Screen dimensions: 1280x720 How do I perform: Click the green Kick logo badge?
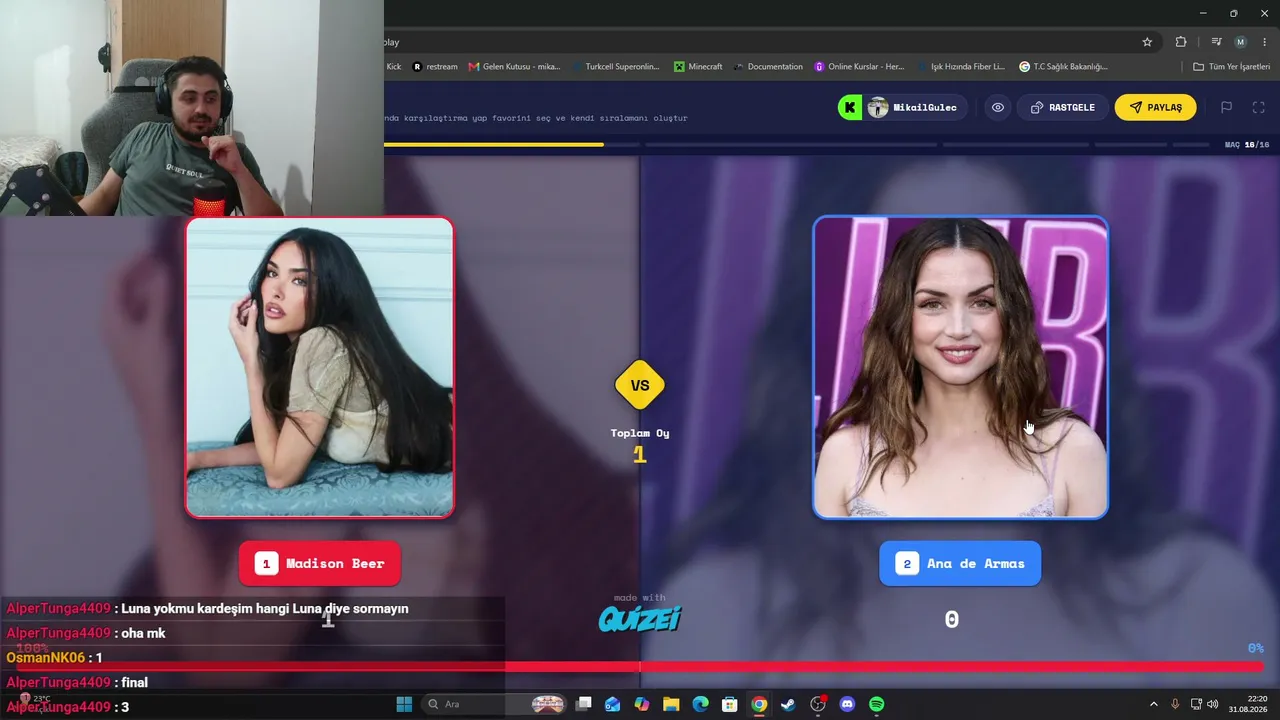pos(850,107)
